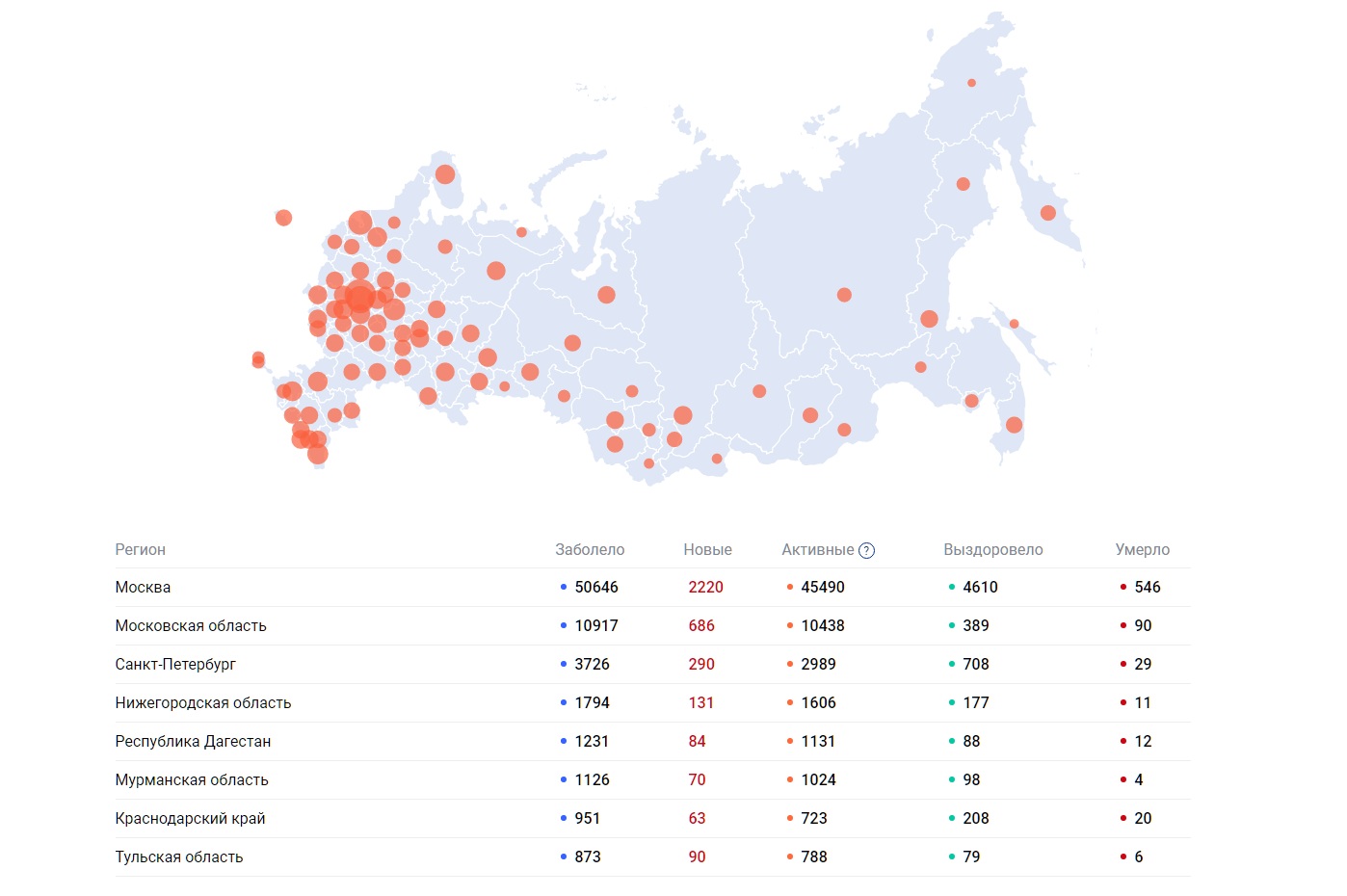The height and width of the screenshot is (896, 1347).
Task: Click Краснодарский край total cases 951
Action: 588,819
